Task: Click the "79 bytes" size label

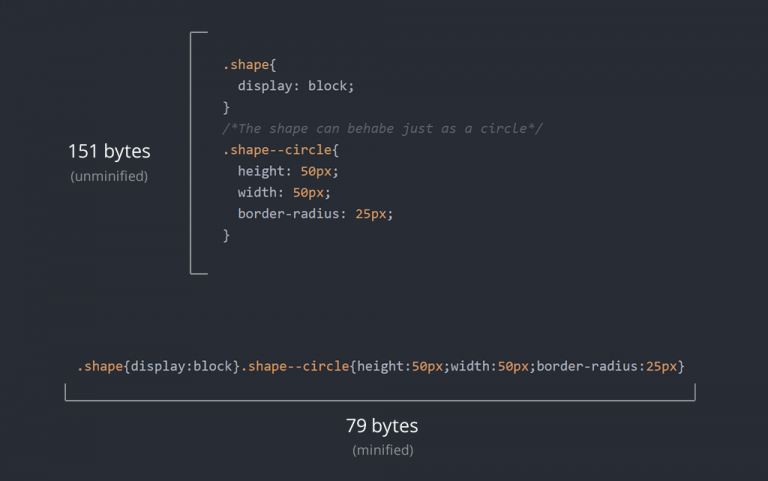Action: (382, 426)
